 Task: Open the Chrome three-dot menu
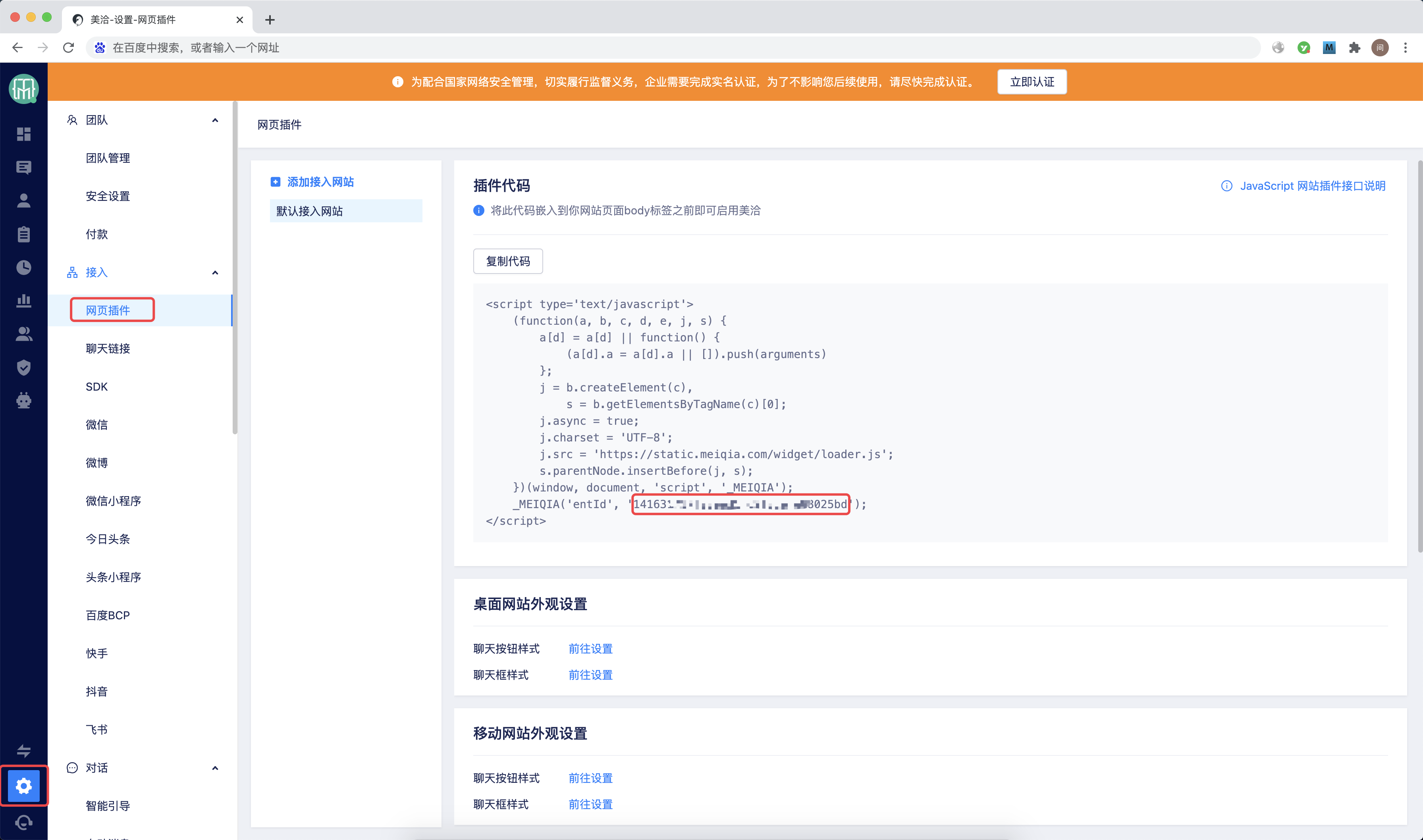1405,48
